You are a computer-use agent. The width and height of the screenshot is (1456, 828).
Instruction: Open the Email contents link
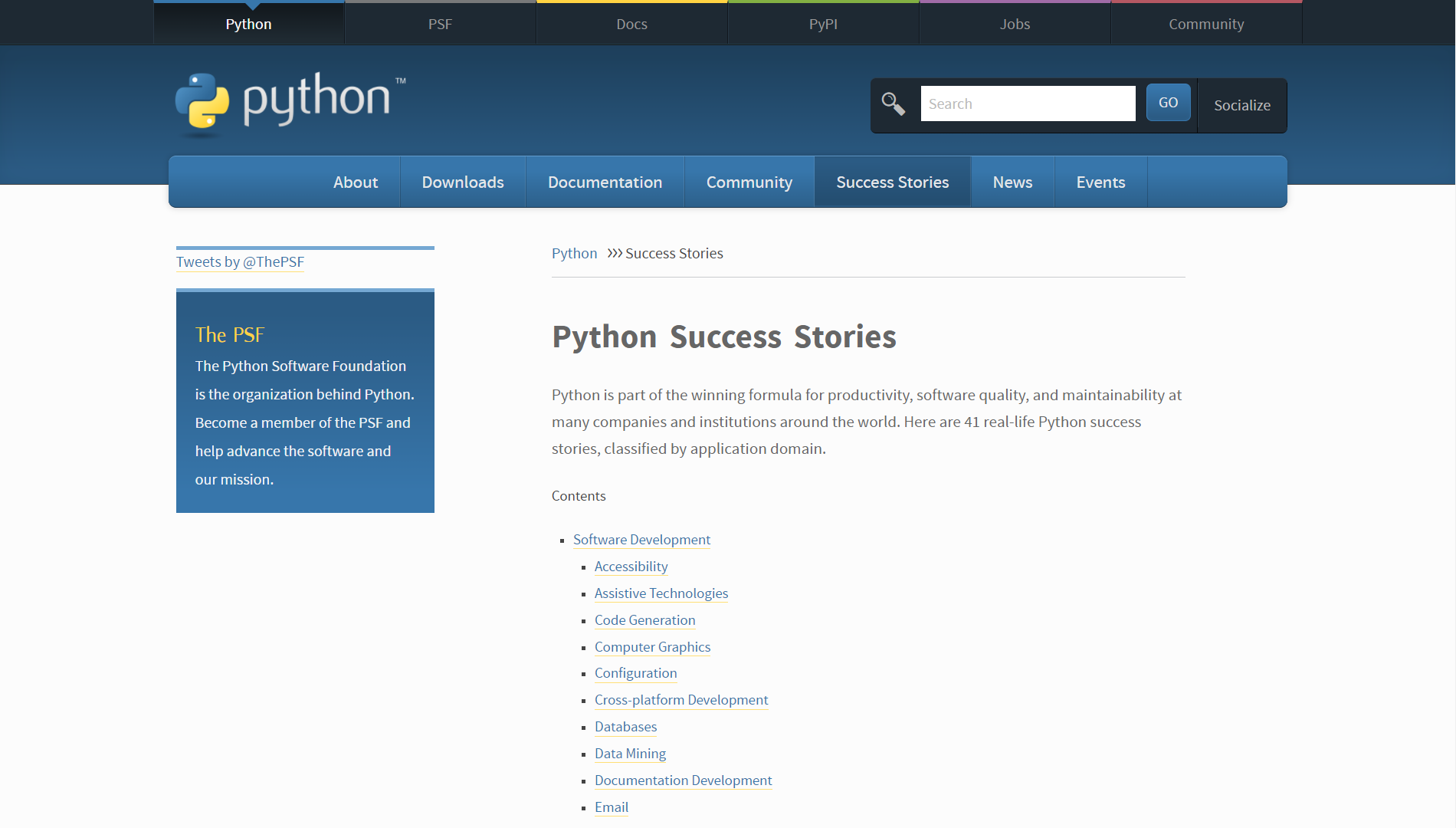[612, 807]
